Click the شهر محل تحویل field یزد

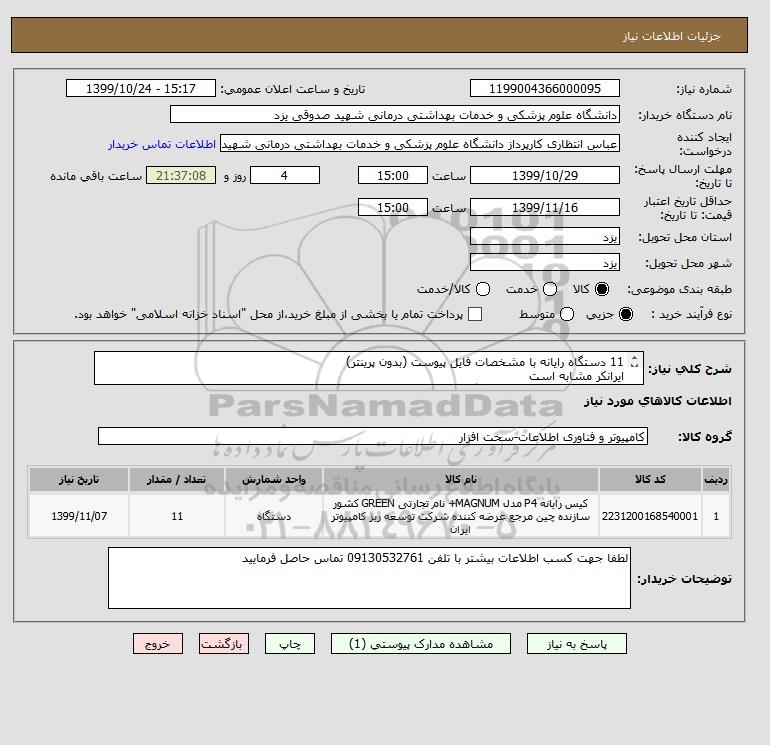545,262
